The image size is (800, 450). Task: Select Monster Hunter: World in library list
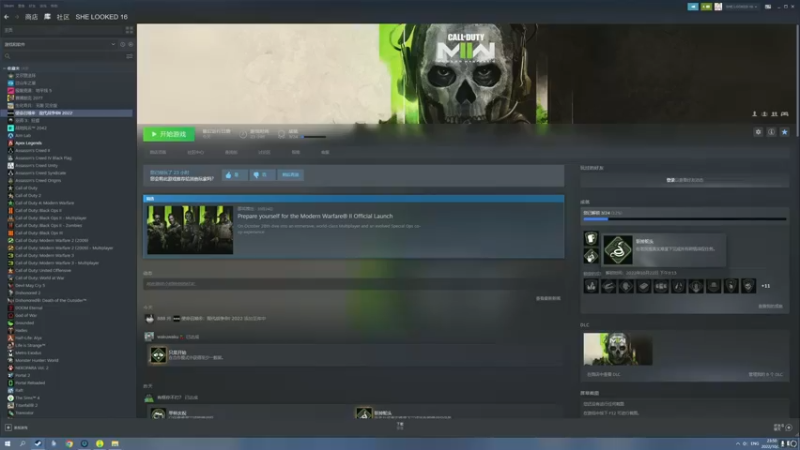click(37, 360)
